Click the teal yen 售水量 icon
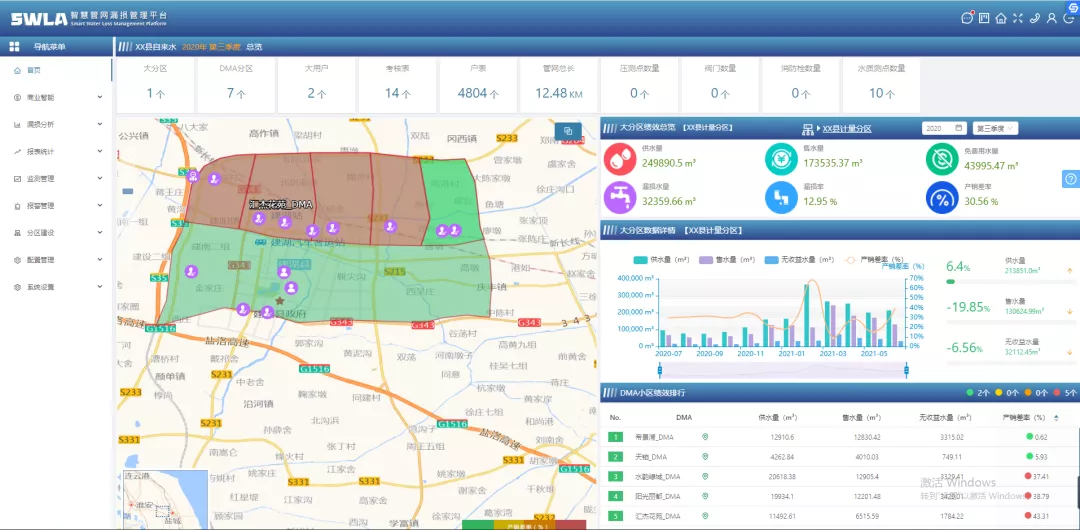 (781, 159)
